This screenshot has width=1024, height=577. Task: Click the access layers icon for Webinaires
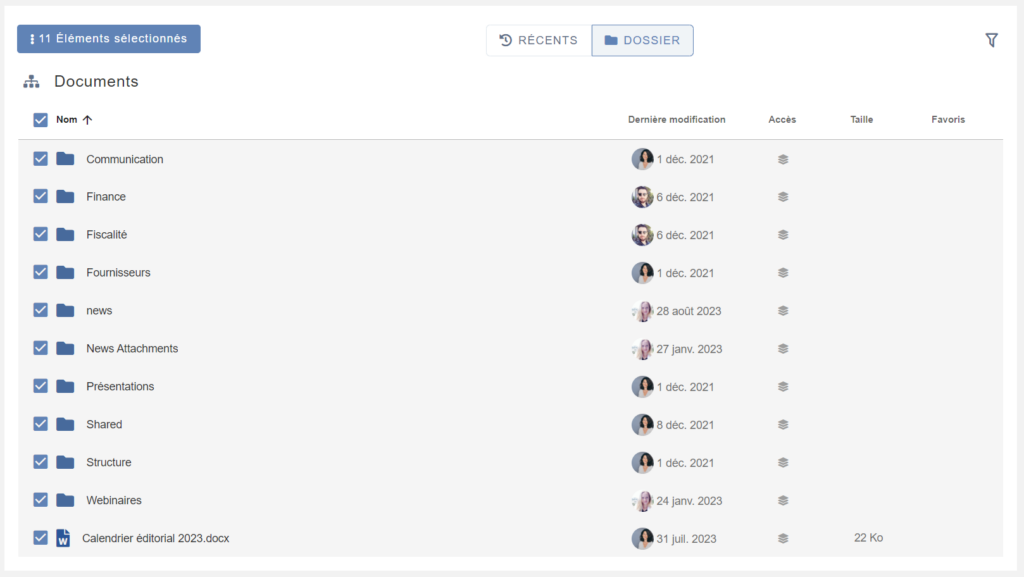click(x=783, y=500)
